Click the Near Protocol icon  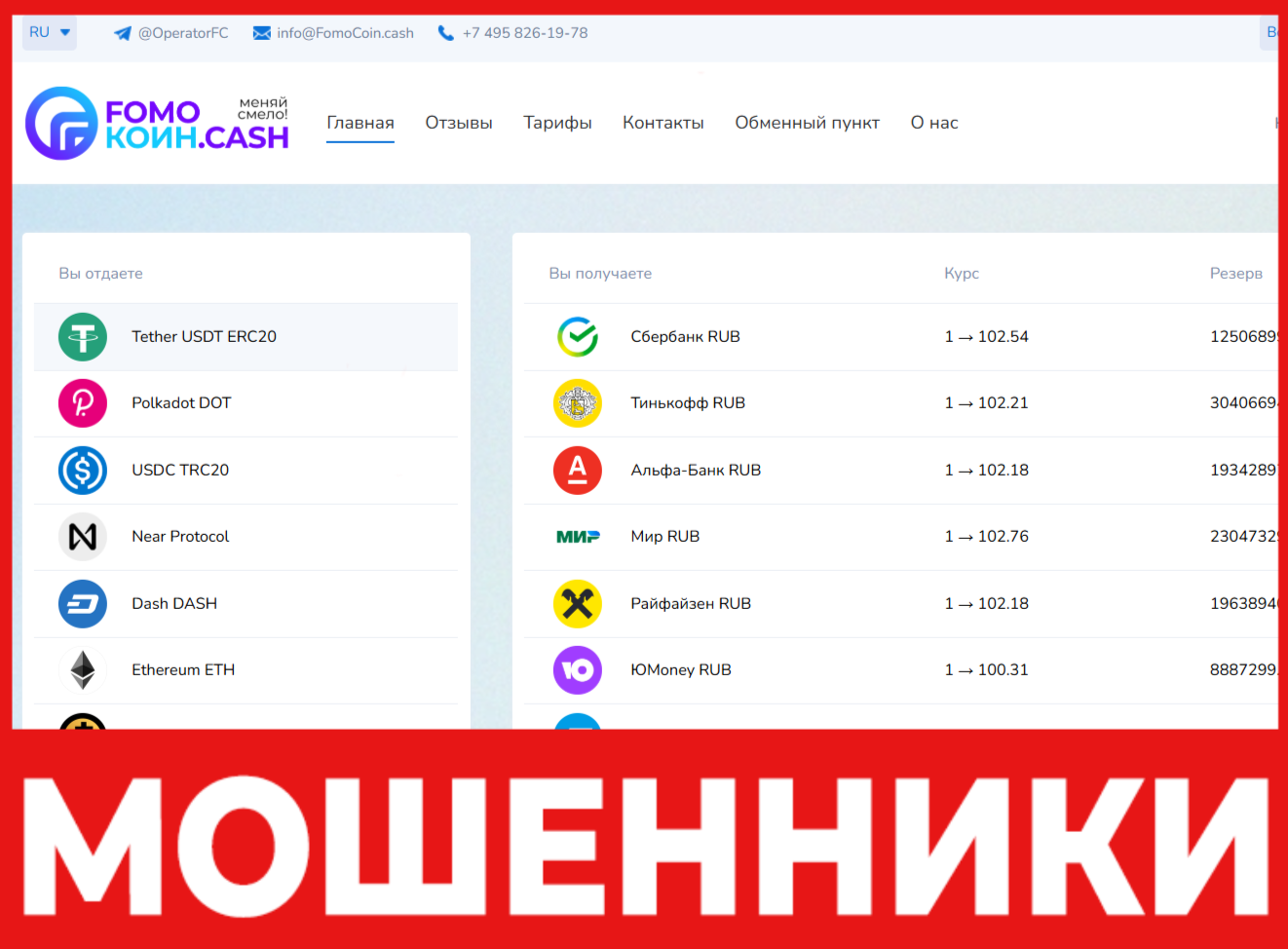pos(83,536)
